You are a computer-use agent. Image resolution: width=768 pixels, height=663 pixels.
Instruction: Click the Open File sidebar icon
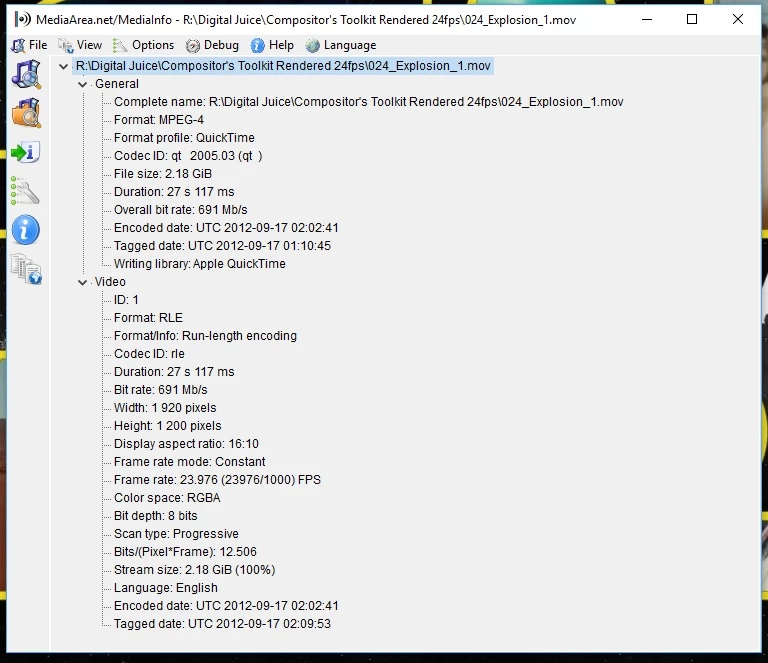26,74
